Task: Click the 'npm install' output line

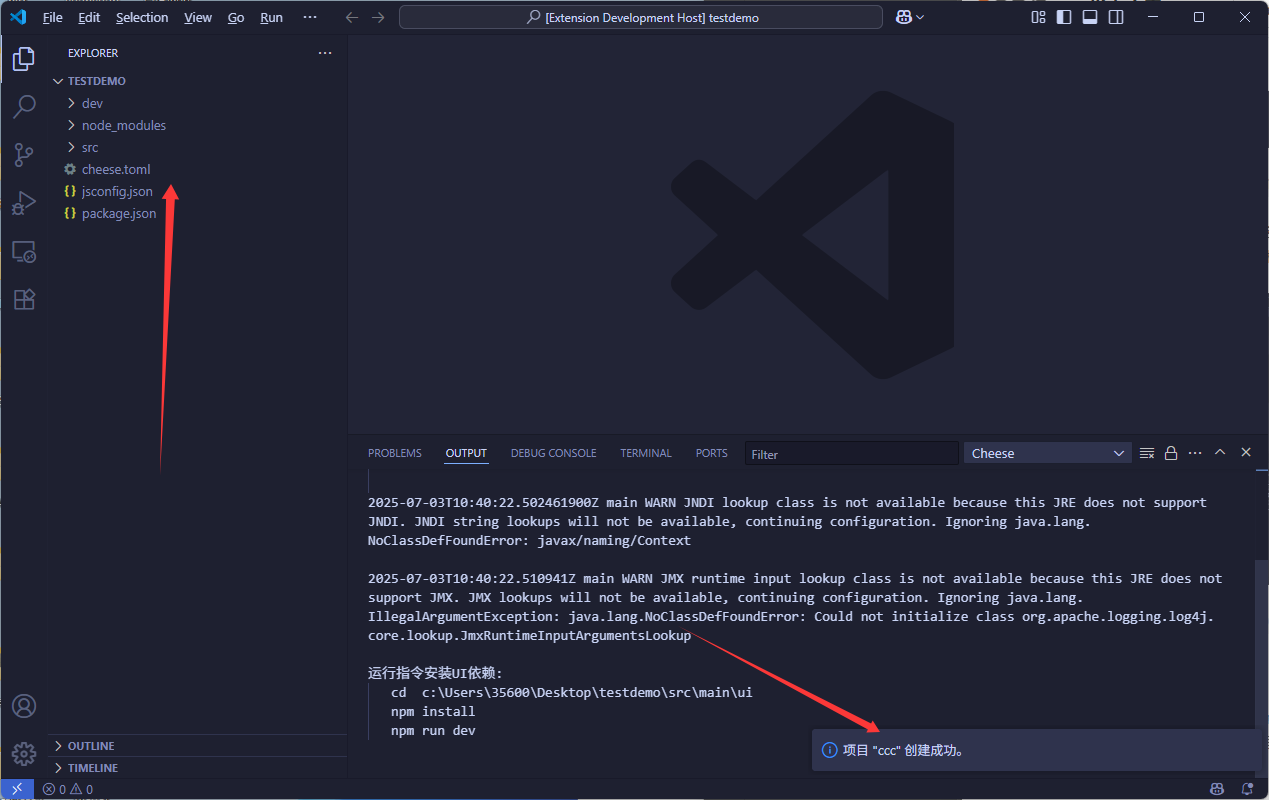Action: [x=433, y=712]
